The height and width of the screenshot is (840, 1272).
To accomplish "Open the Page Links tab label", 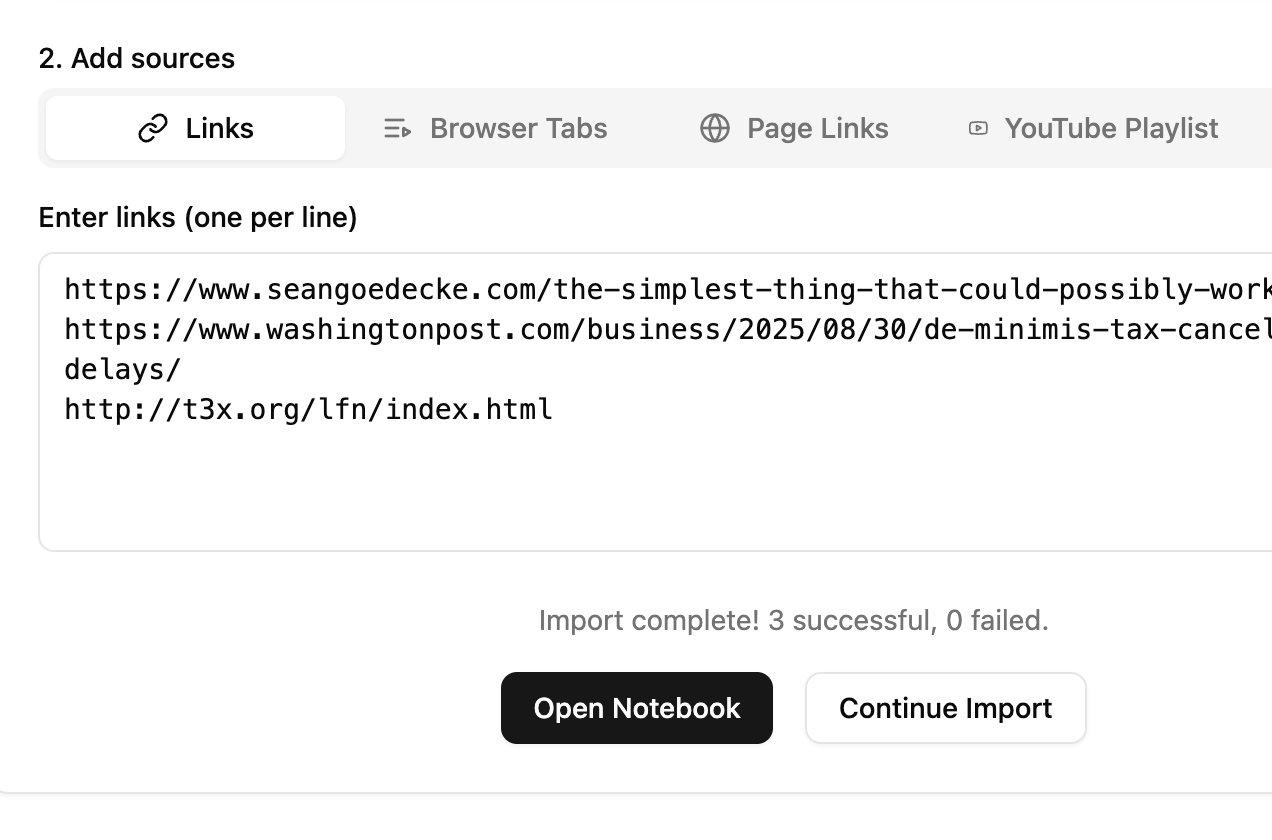I will pyautogui.click(x=817, y=129).
